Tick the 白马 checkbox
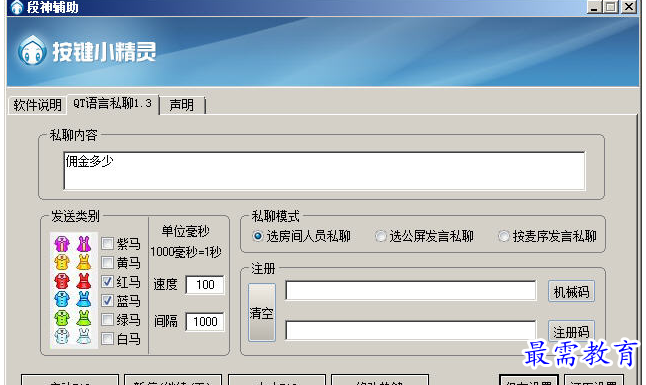The height and width of the screenshot is (385, 646). tap(107, 338)
